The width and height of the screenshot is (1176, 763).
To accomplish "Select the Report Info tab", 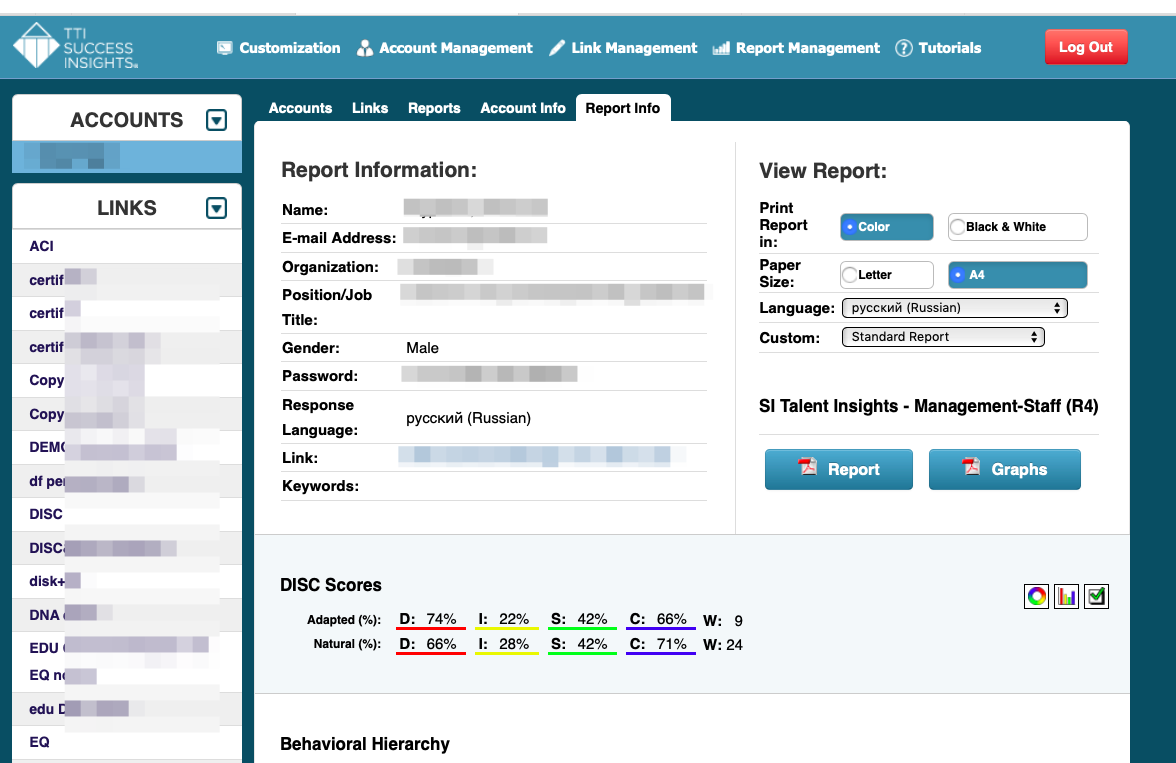I will tap(622, 108).
